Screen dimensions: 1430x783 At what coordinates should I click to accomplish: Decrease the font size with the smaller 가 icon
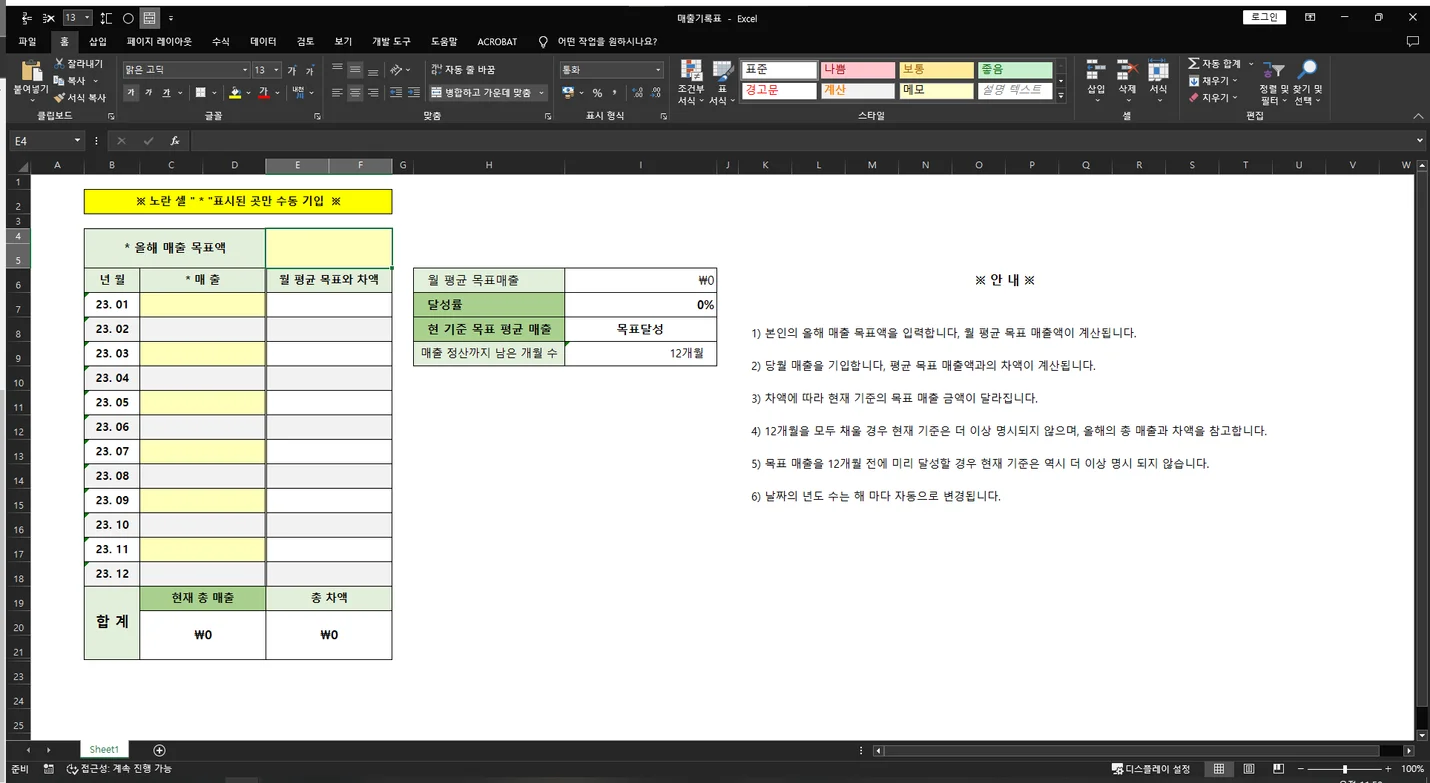(x=309, y=70)
